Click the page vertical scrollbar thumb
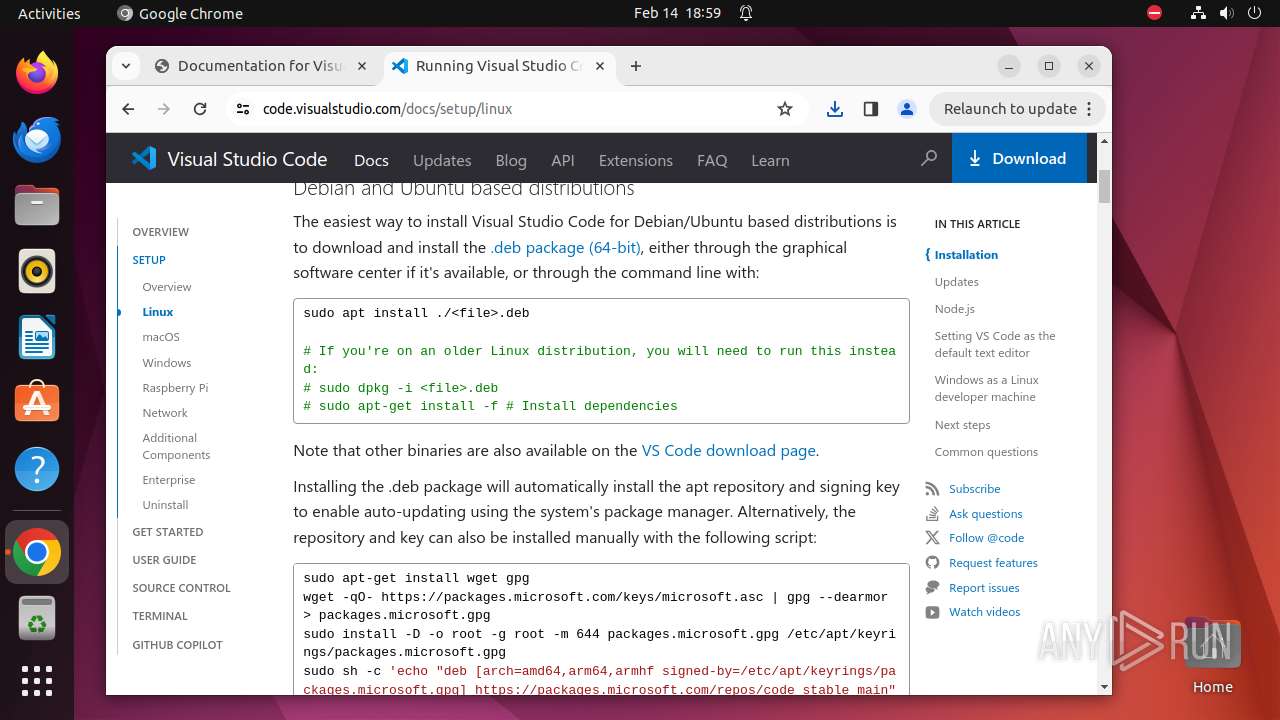Image resolution: width=1280 pixels, height=720 pixels. (x=1104, y=187)
